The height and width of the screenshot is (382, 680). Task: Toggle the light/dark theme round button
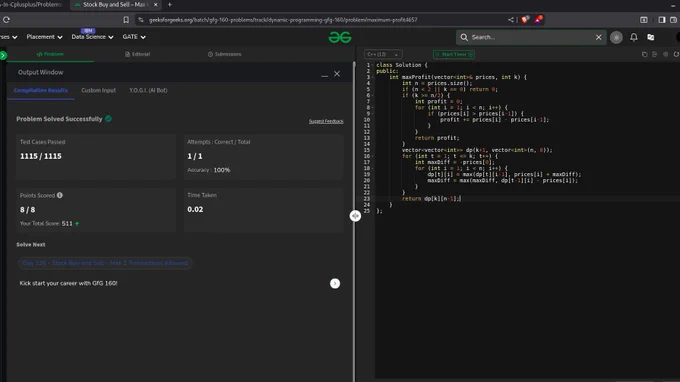616,37
